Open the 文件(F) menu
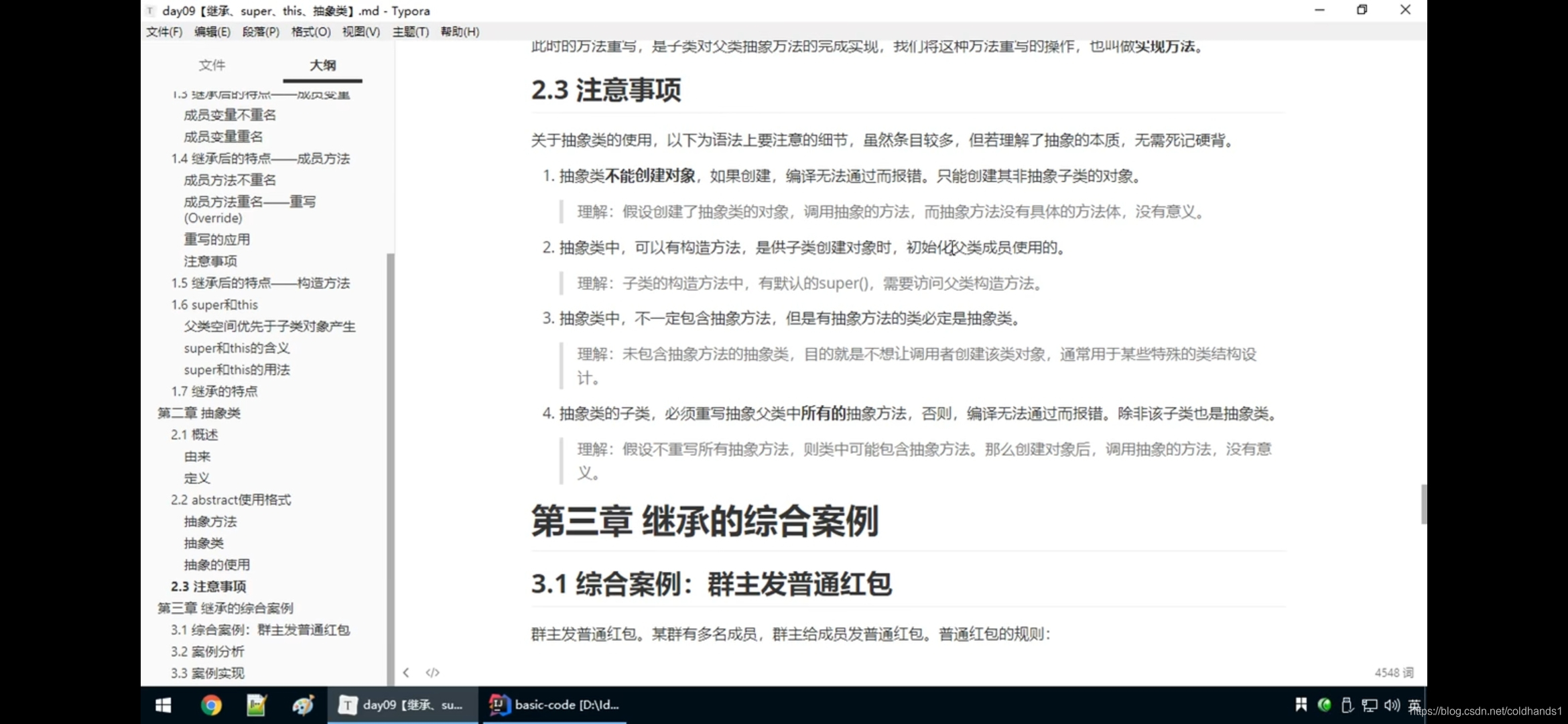1568x724 pixels. [x=164, y=32]
